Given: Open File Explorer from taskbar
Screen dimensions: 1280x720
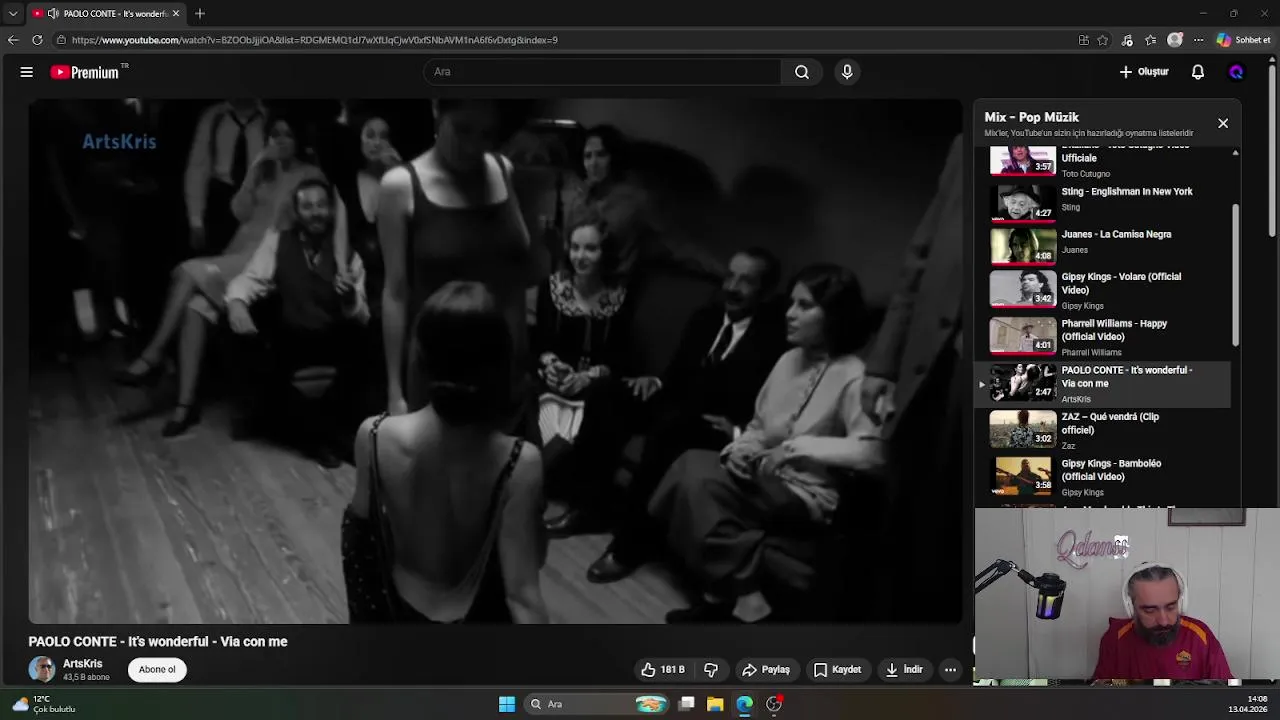Looking at the screenshot, I should pyautogui.click(x=715, y=704).
